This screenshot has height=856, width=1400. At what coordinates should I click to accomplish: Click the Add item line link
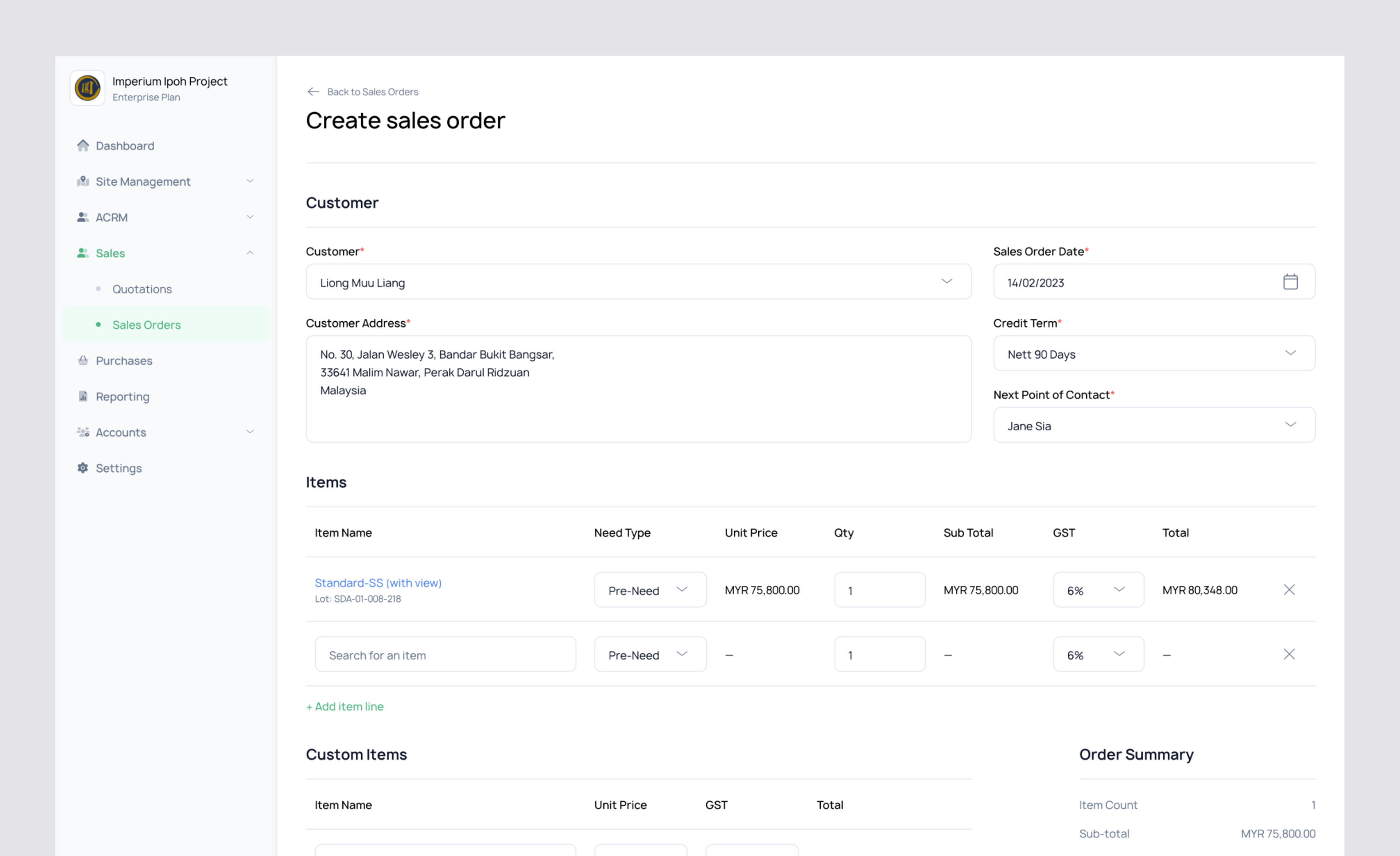(x=345, y=706)
